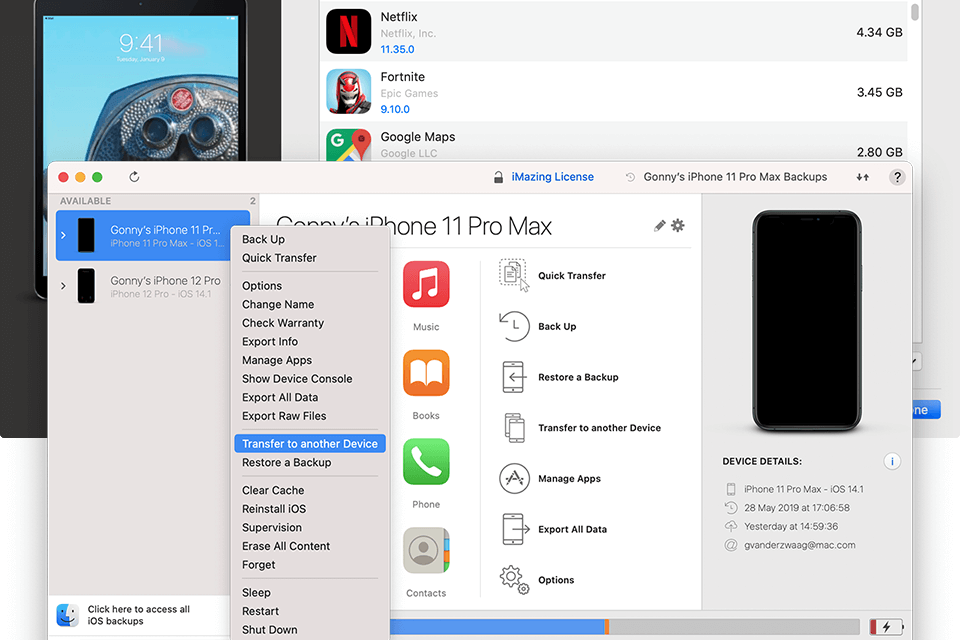Click the transfers arrows icon in the toolbar
The height and width of the screenshot is (640, 960).
(x=862, y=177)
